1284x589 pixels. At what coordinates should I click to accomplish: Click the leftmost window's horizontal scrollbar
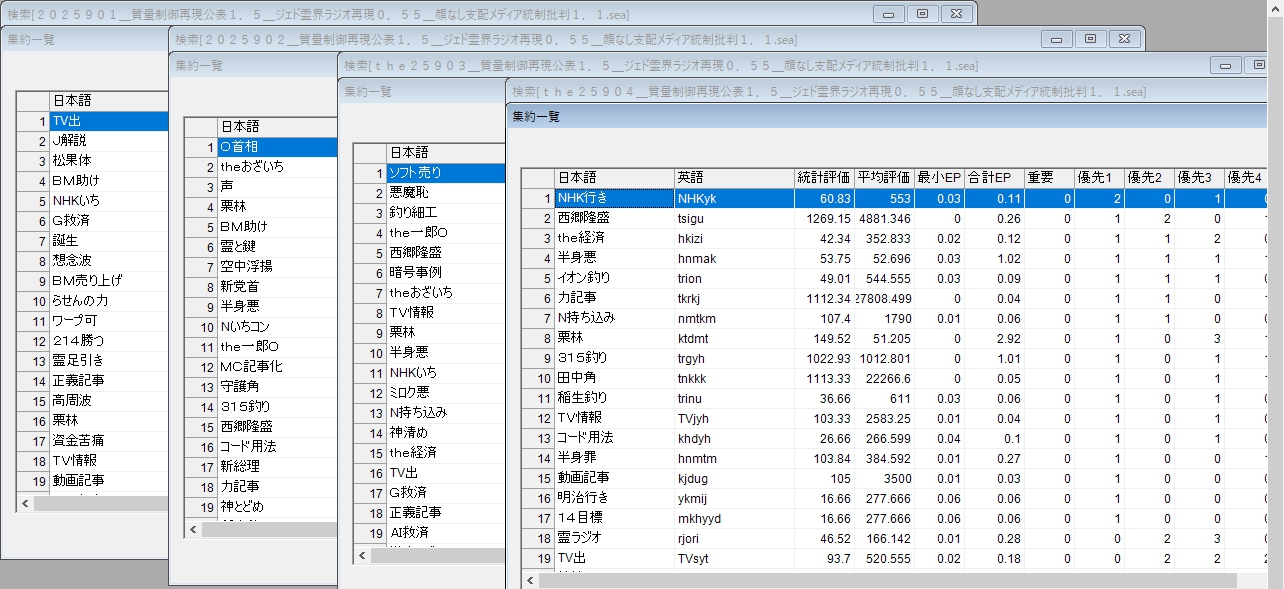100,503
